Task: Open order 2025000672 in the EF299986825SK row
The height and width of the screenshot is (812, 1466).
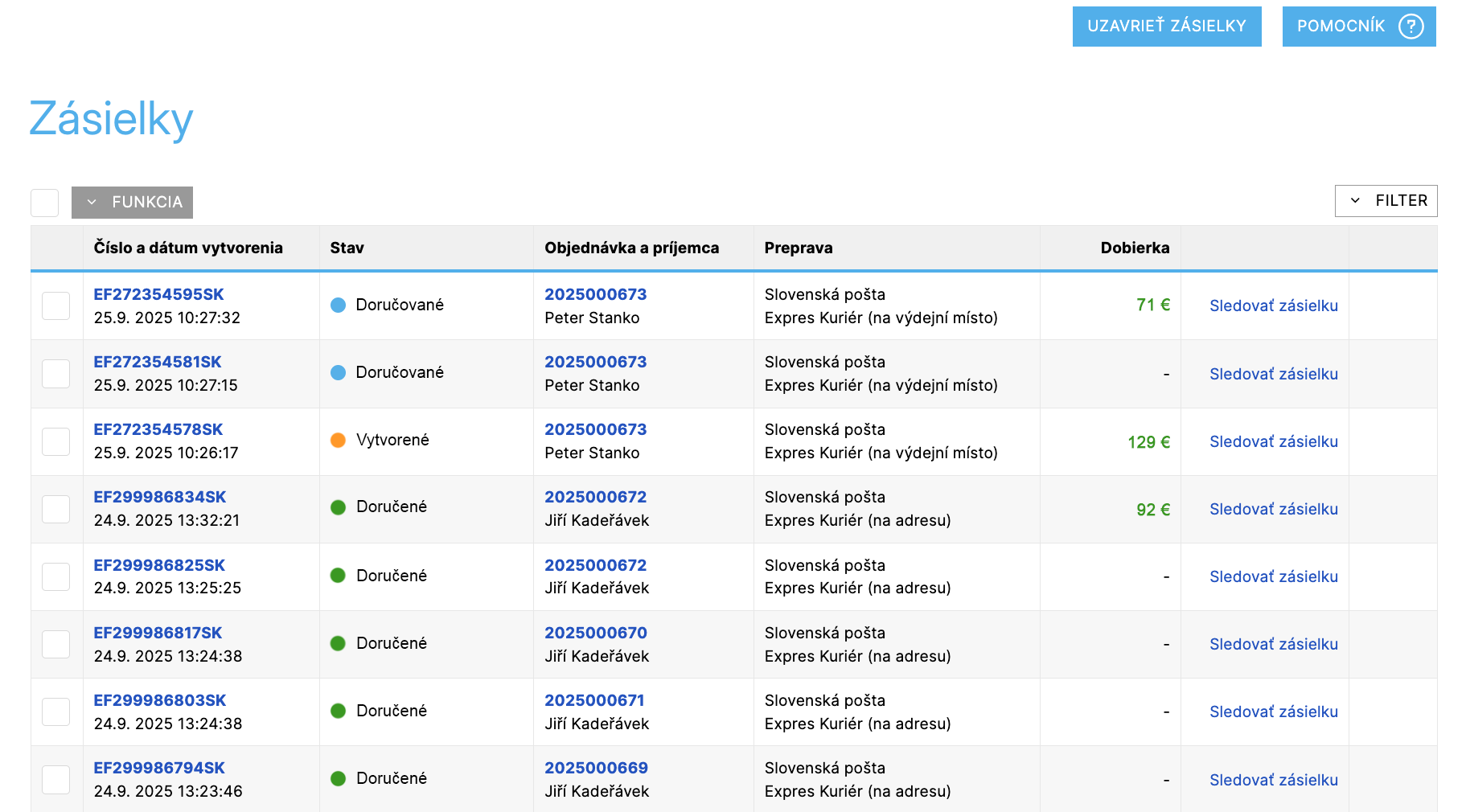Action: (x=596, y=565)
